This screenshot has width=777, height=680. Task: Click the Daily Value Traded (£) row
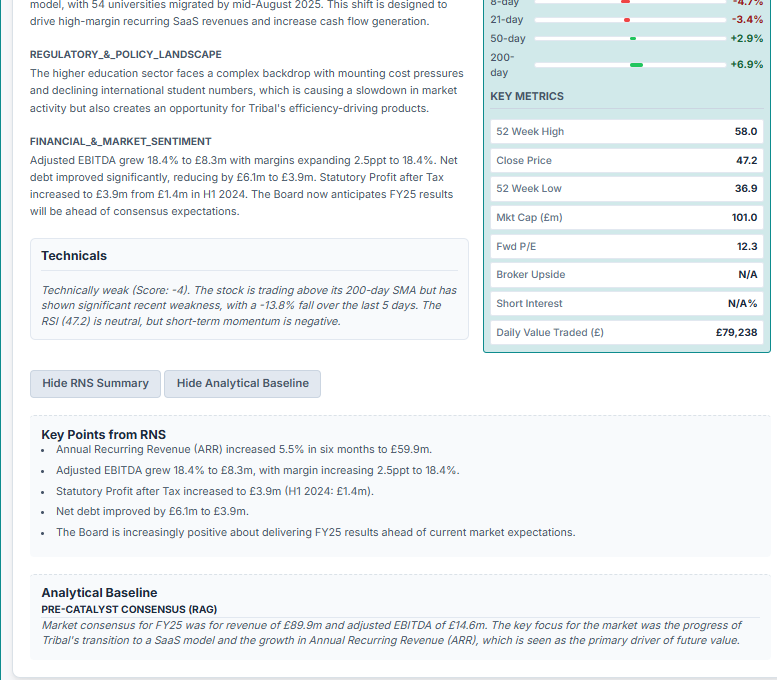[x=626, y=332]
